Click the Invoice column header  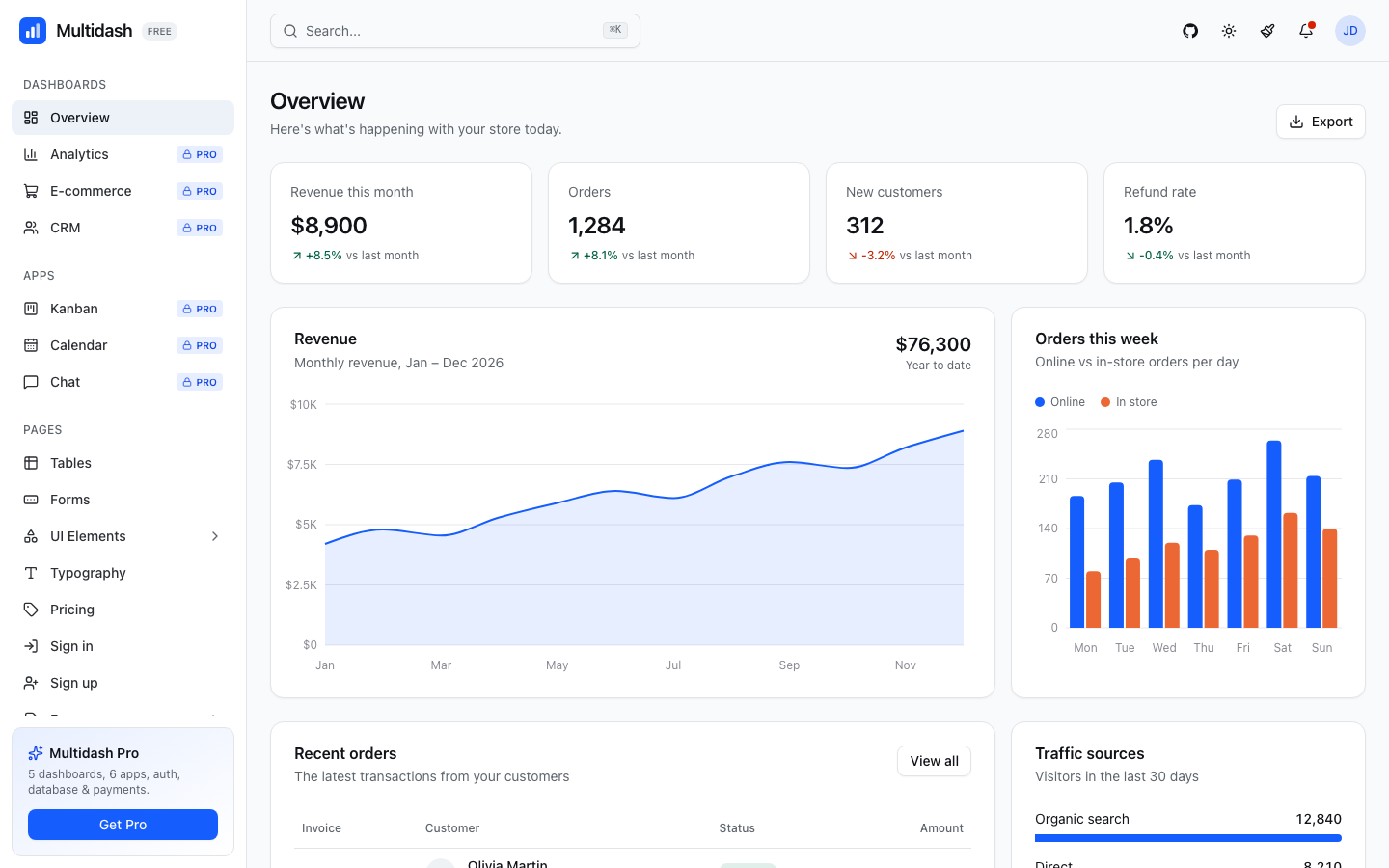pos(321,828)
